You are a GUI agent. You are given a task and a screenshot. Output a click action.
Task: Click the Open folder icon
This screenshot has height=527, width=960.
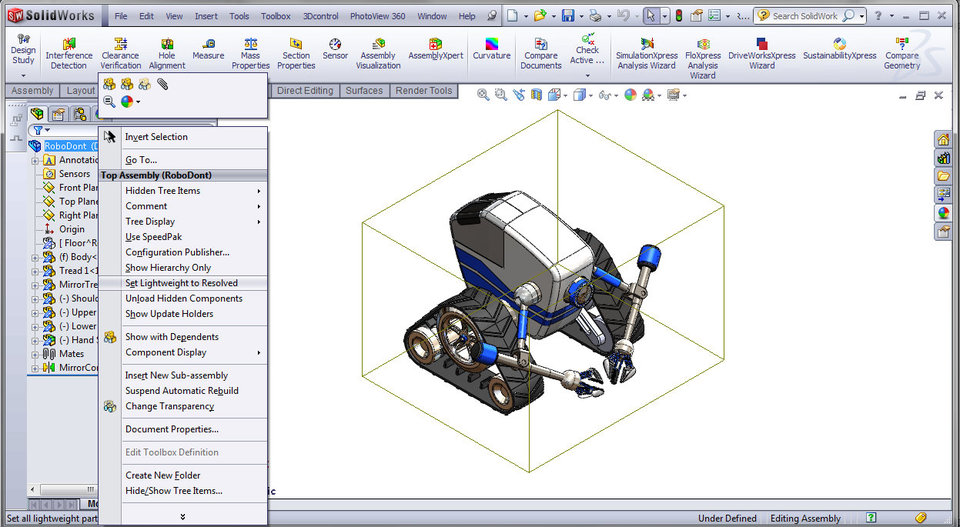[x=539, y=16]
